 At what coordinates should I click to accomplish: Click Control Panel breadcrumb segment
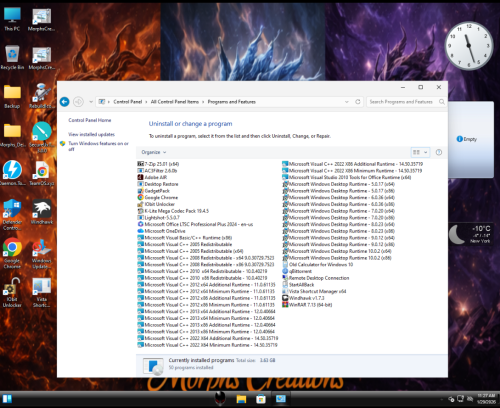(x=128, y=102)
